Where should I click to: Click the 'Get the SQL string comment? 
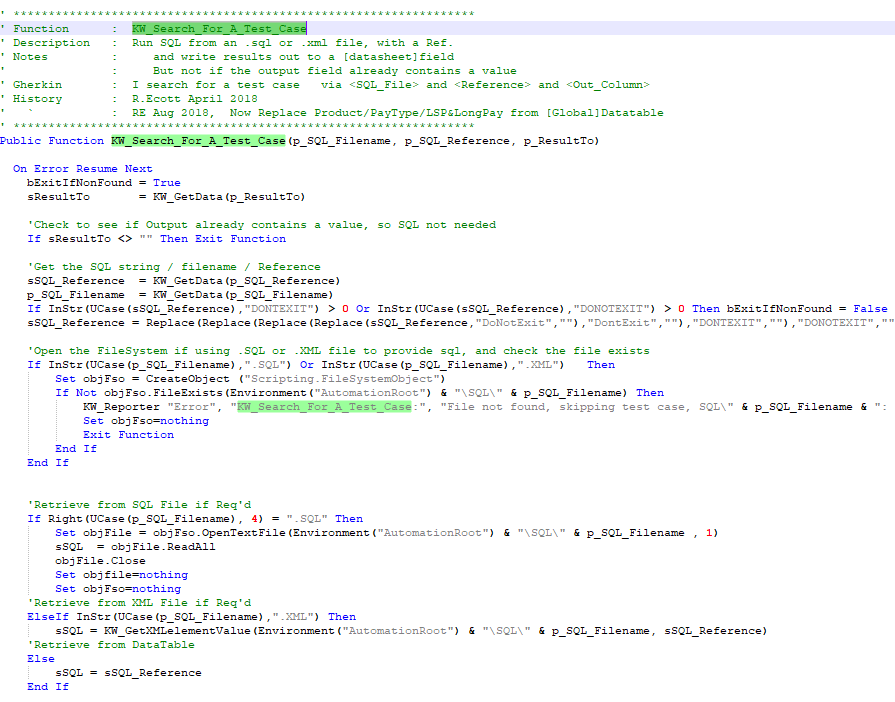click(174, 267)
